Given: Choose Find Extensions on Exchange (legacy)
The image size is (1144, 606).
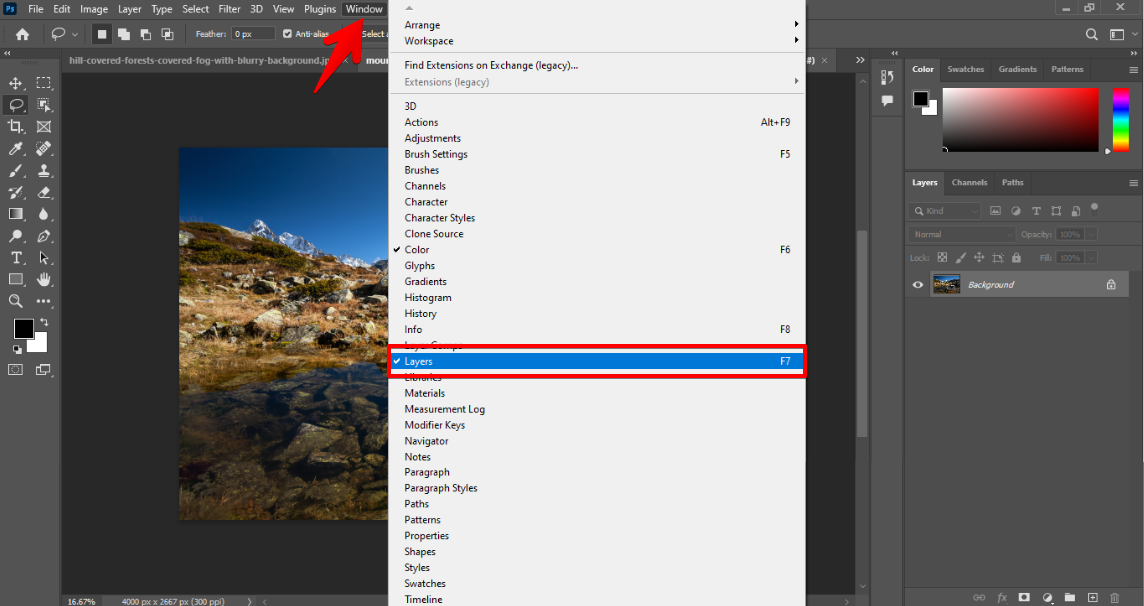Looking at the screenshot, I should point(597,65).
